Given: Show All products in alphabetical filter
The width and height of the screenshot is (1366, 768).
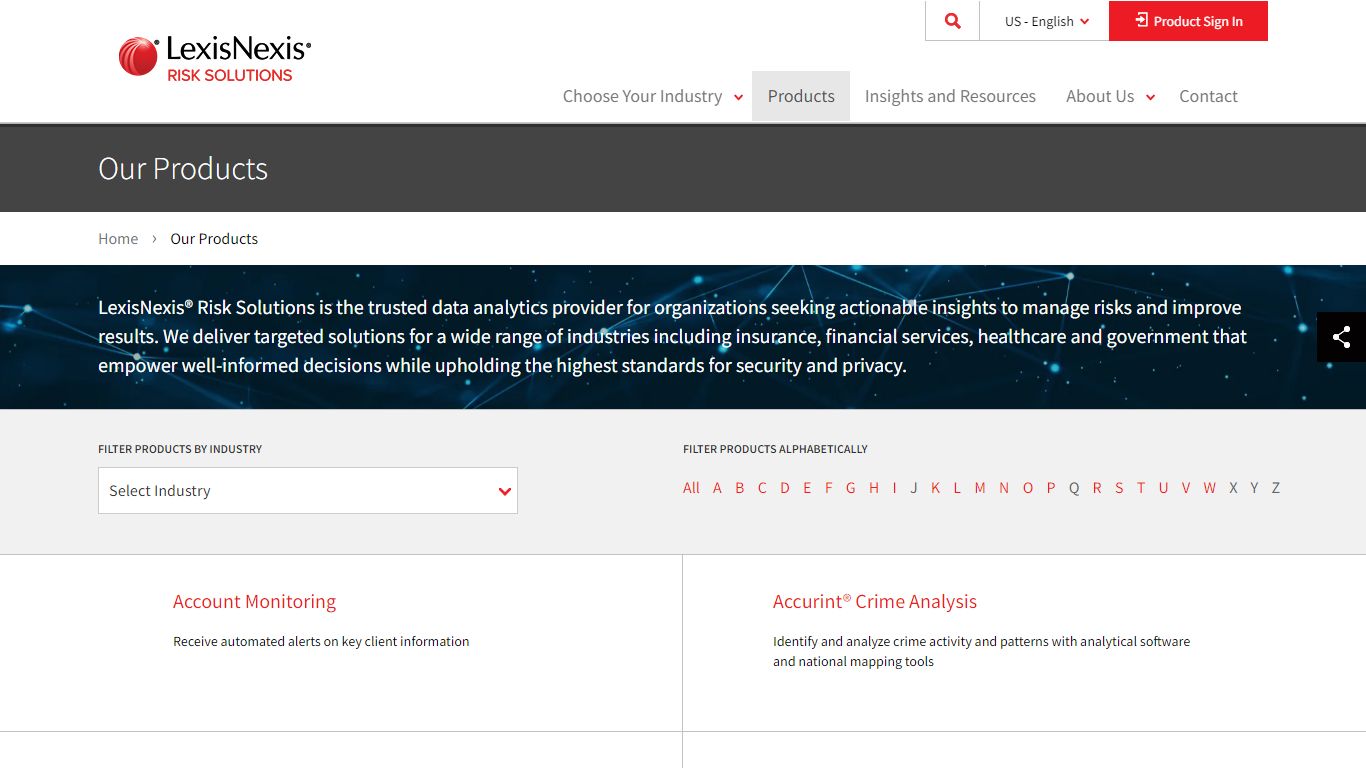Looking at the screenshot, I should pos(691,488).
